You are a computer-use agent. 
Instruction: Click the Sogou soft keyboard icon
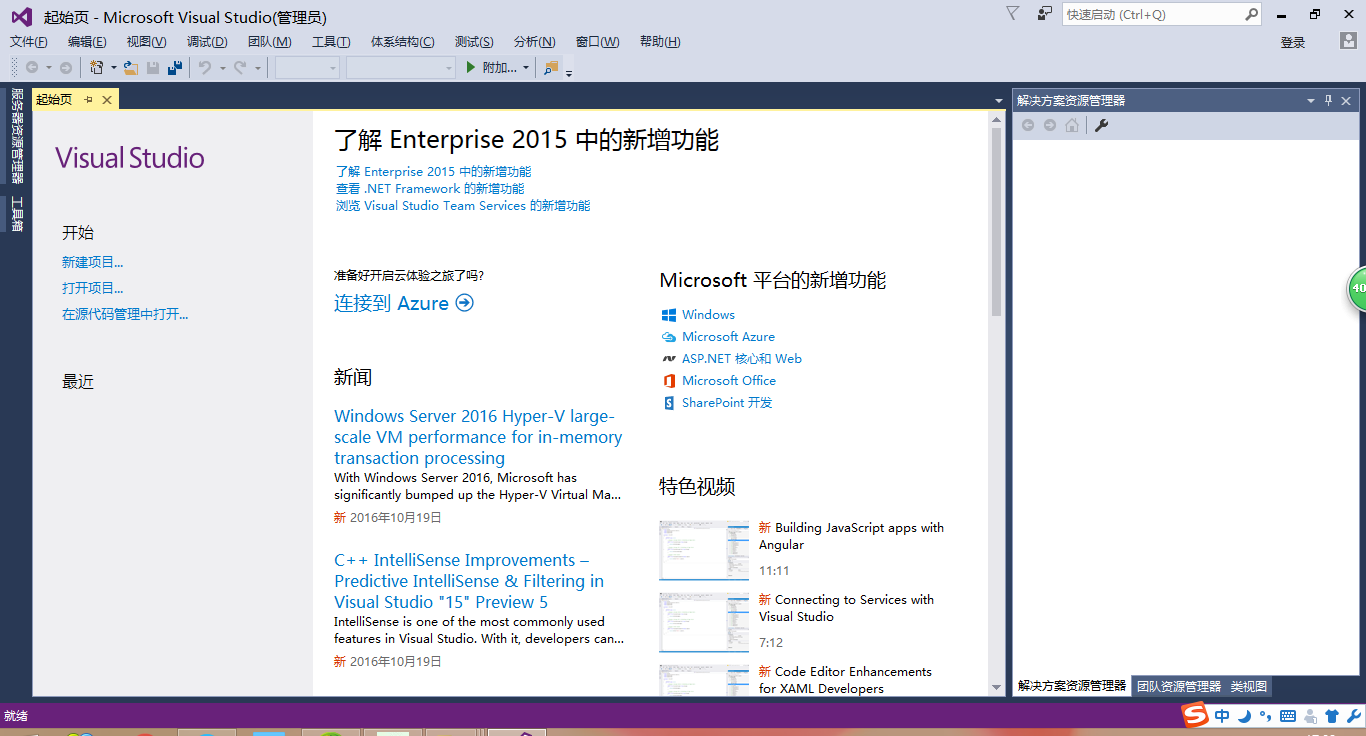[1288, 716]
